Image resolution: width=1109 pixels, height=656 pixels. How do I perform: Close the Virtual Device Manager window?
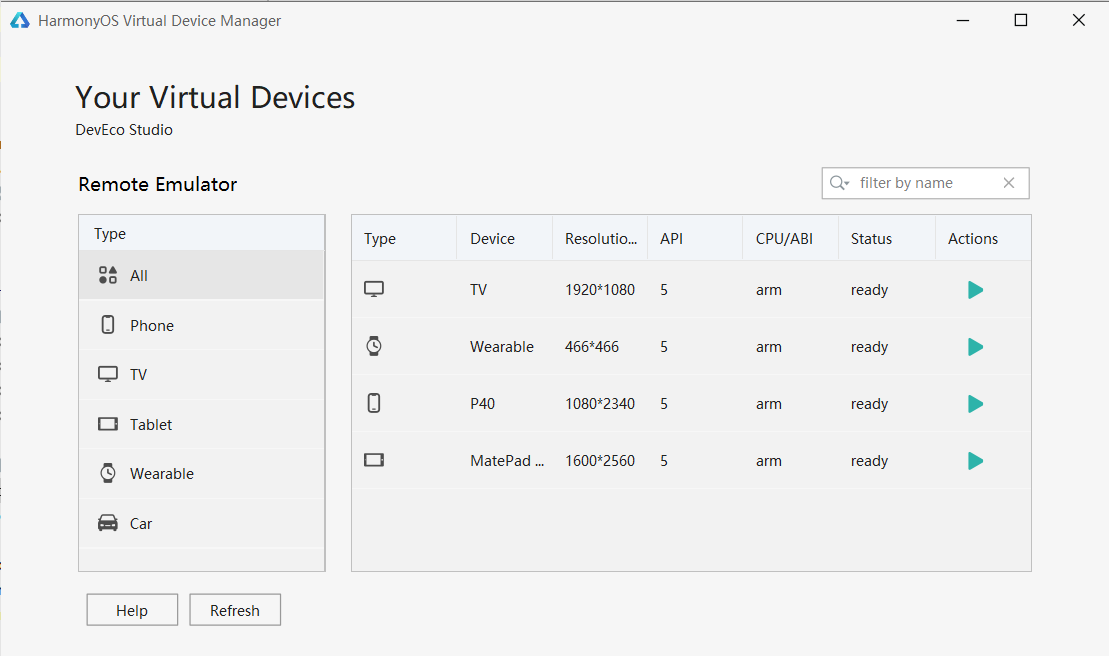coord(1079,20)
